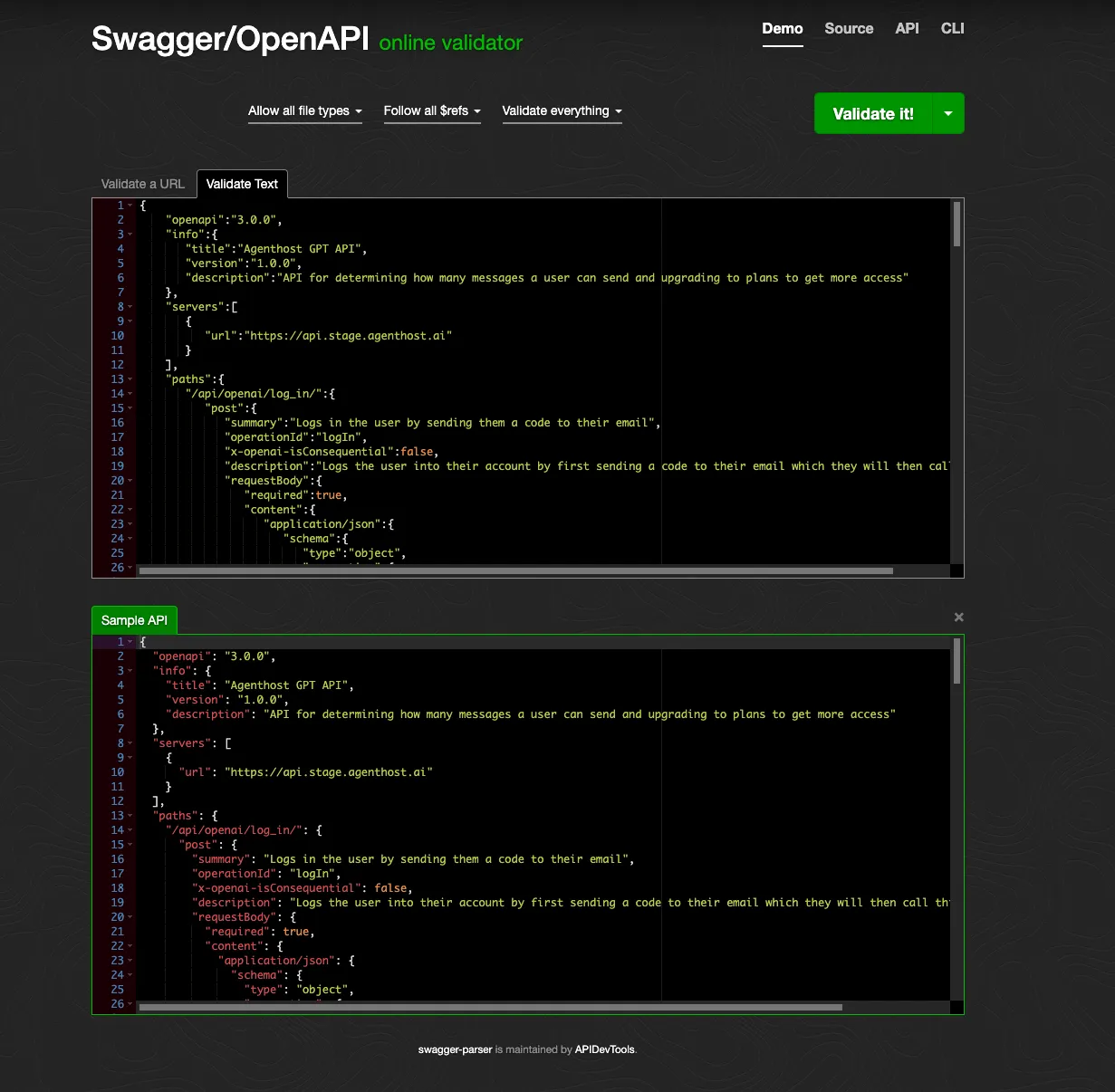The width and height of the screenshot is (1115, 1092).
Task: Click the Sample API horizontal scrollbar
Action: 491,1007
